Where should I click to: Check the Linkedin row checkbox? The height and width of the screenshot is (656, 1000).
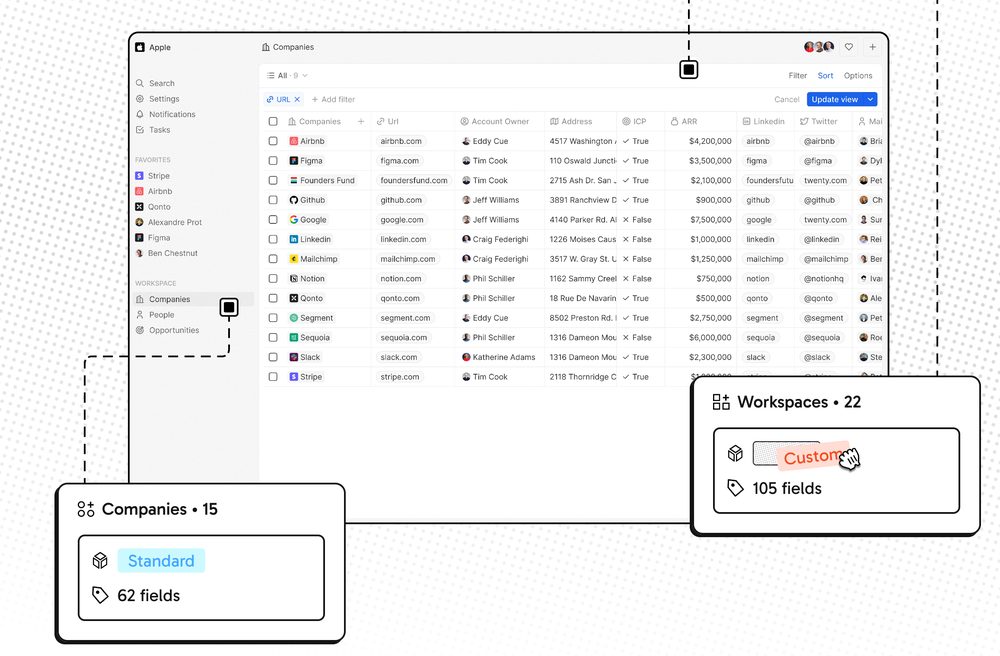[273, 239]
